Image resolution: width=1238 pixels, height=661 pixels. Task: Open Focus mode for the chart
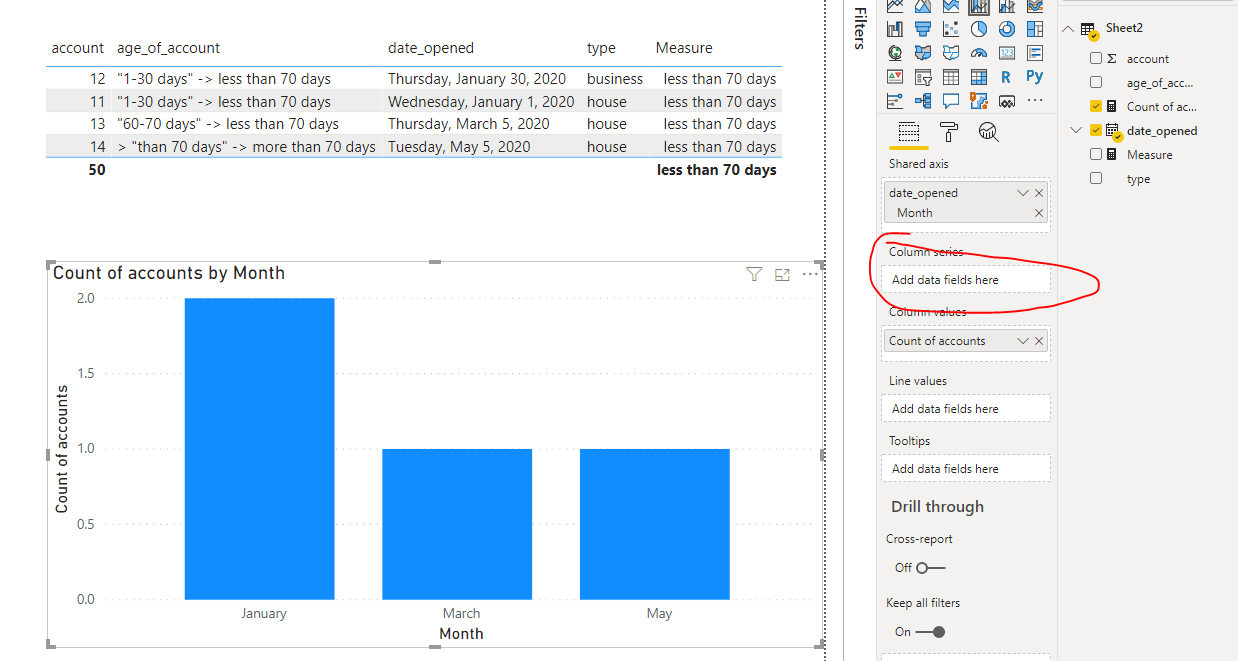(783, 275)
